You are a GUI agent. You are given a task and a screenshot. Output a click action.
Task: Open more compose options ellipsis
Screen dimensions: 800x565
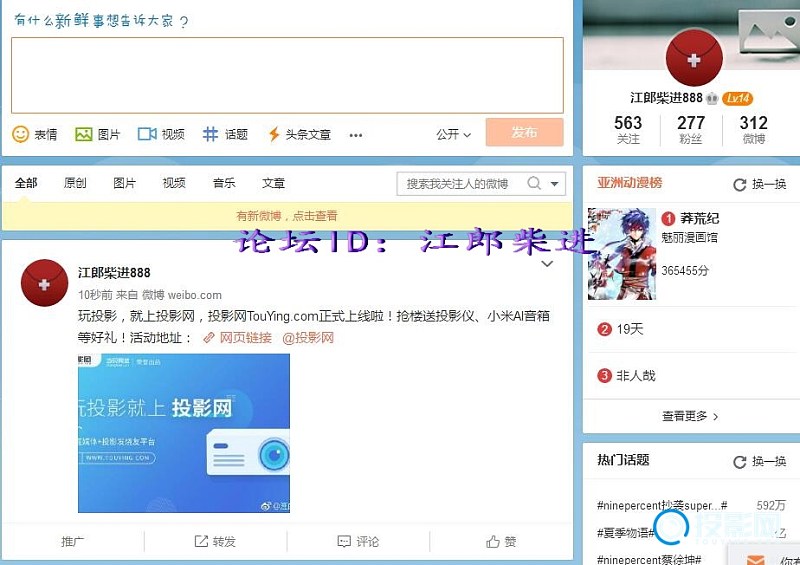click(356, 135)
